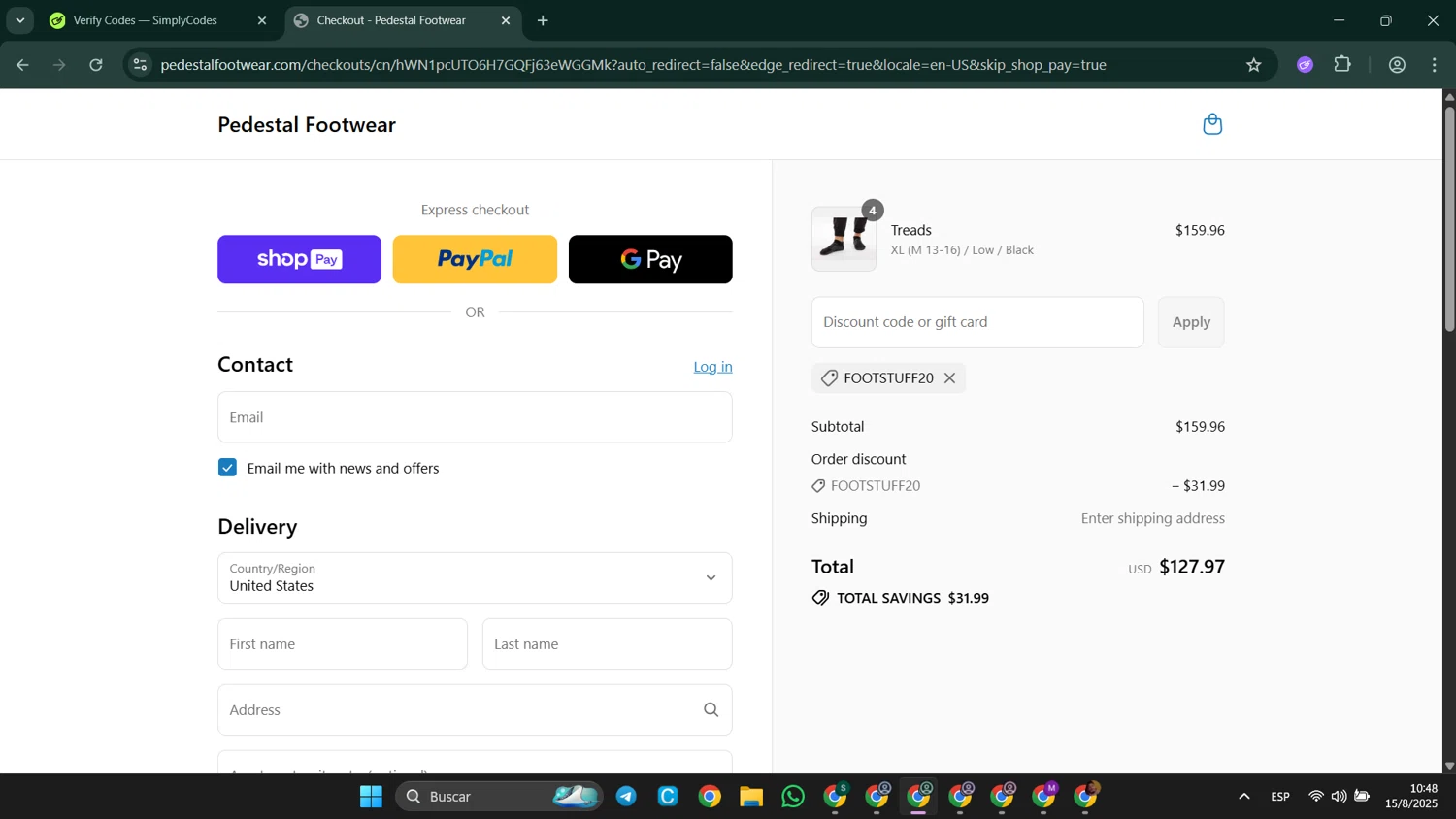The image size is (1456, 819).
Task: Open WhatsApp from the taskbar
Action: click(793, 797)
